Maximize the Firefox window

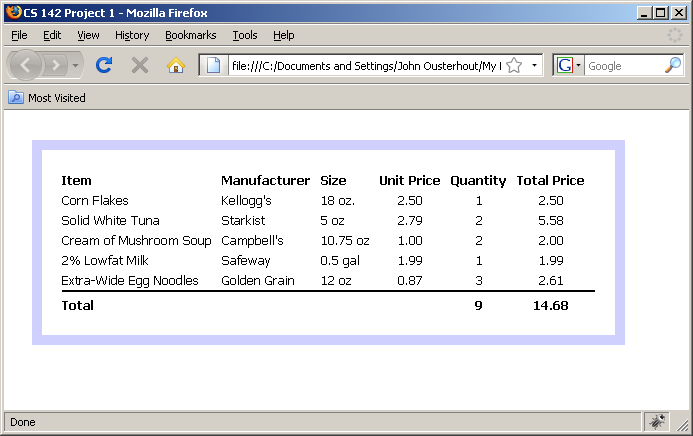click(x=661, y=13)
